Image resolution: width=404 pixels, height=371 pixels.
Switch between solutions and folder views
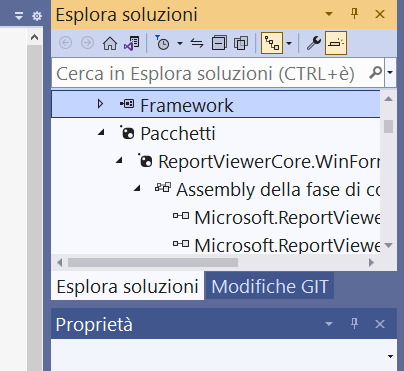(x=132, y=43)
